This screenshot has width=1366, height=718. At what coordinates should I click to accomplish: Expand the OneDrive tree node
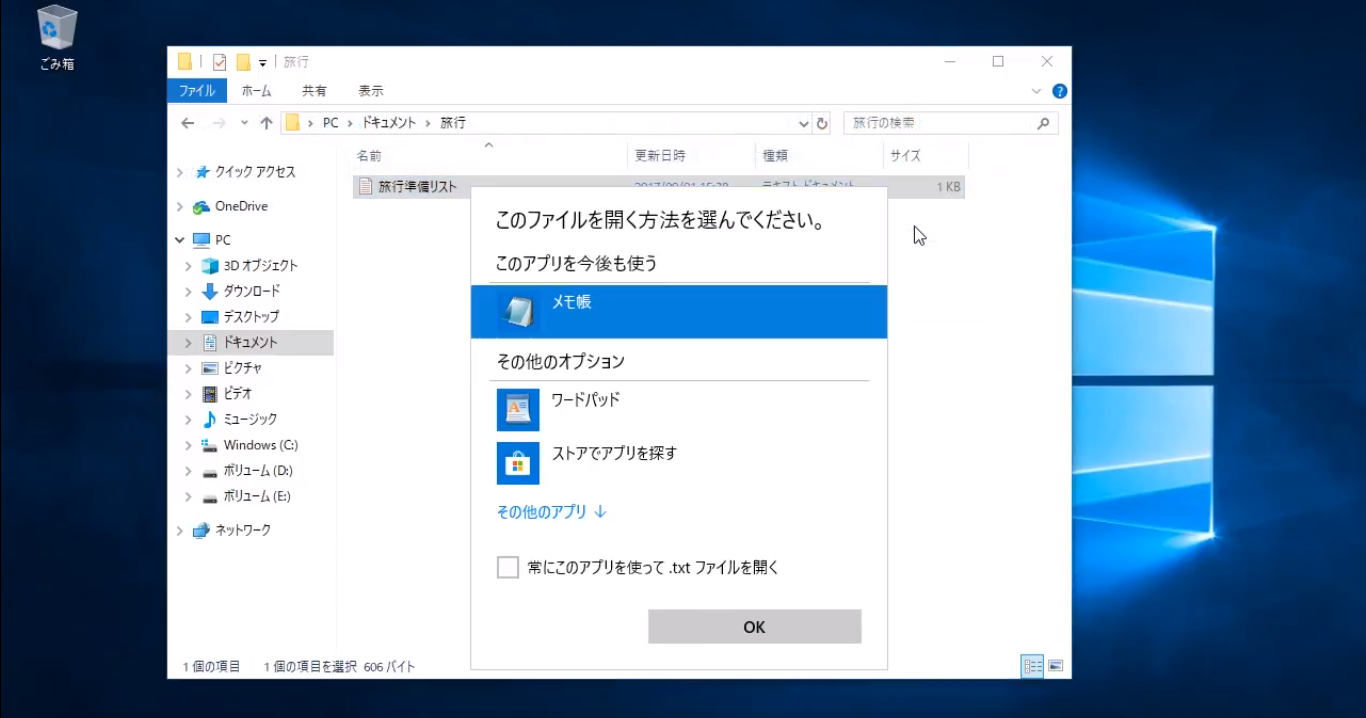[x=180, y=207]
